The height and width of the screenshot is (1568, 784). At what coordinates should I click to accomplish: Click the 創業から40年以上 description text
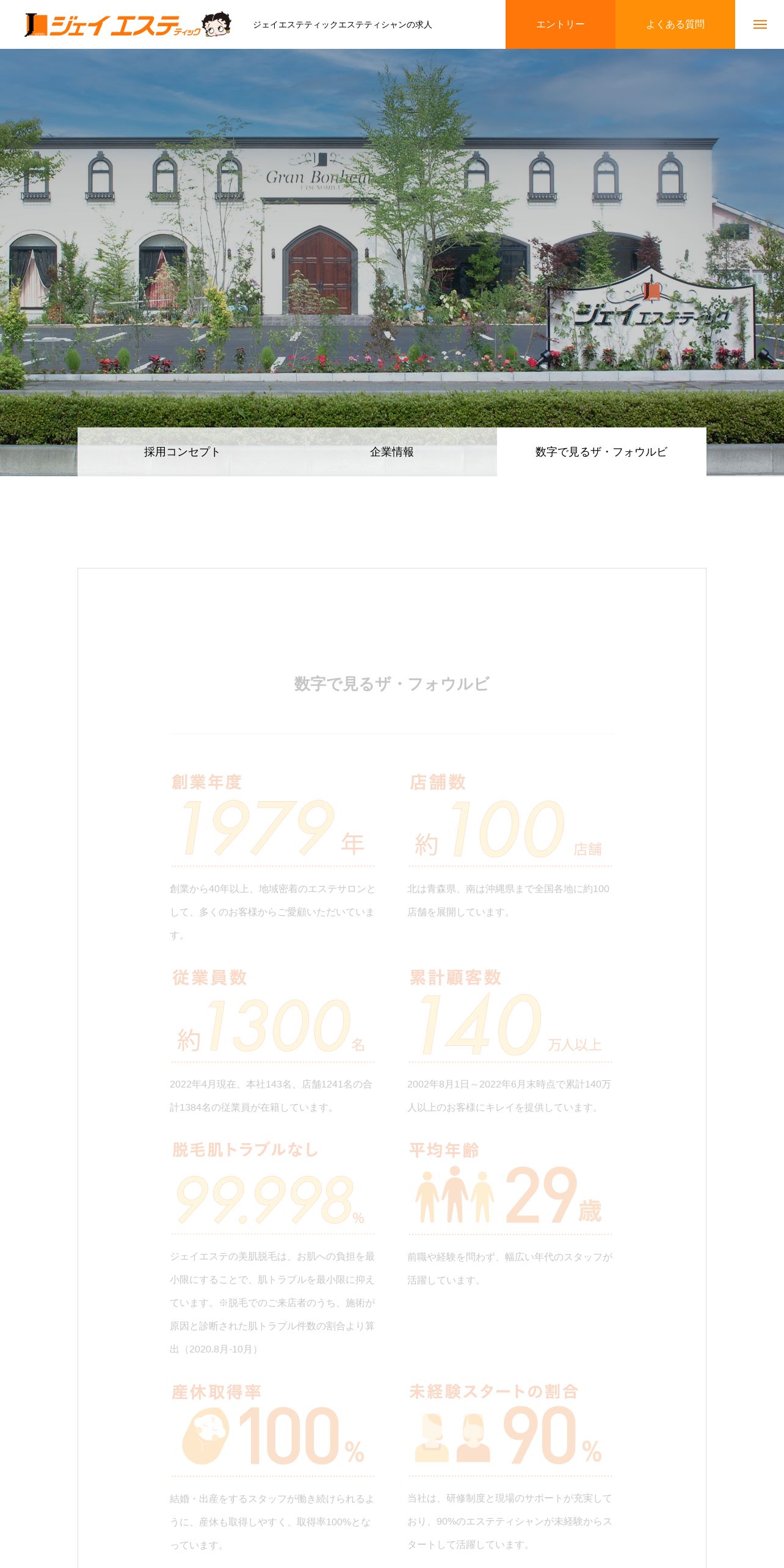(x=272, y=912)
